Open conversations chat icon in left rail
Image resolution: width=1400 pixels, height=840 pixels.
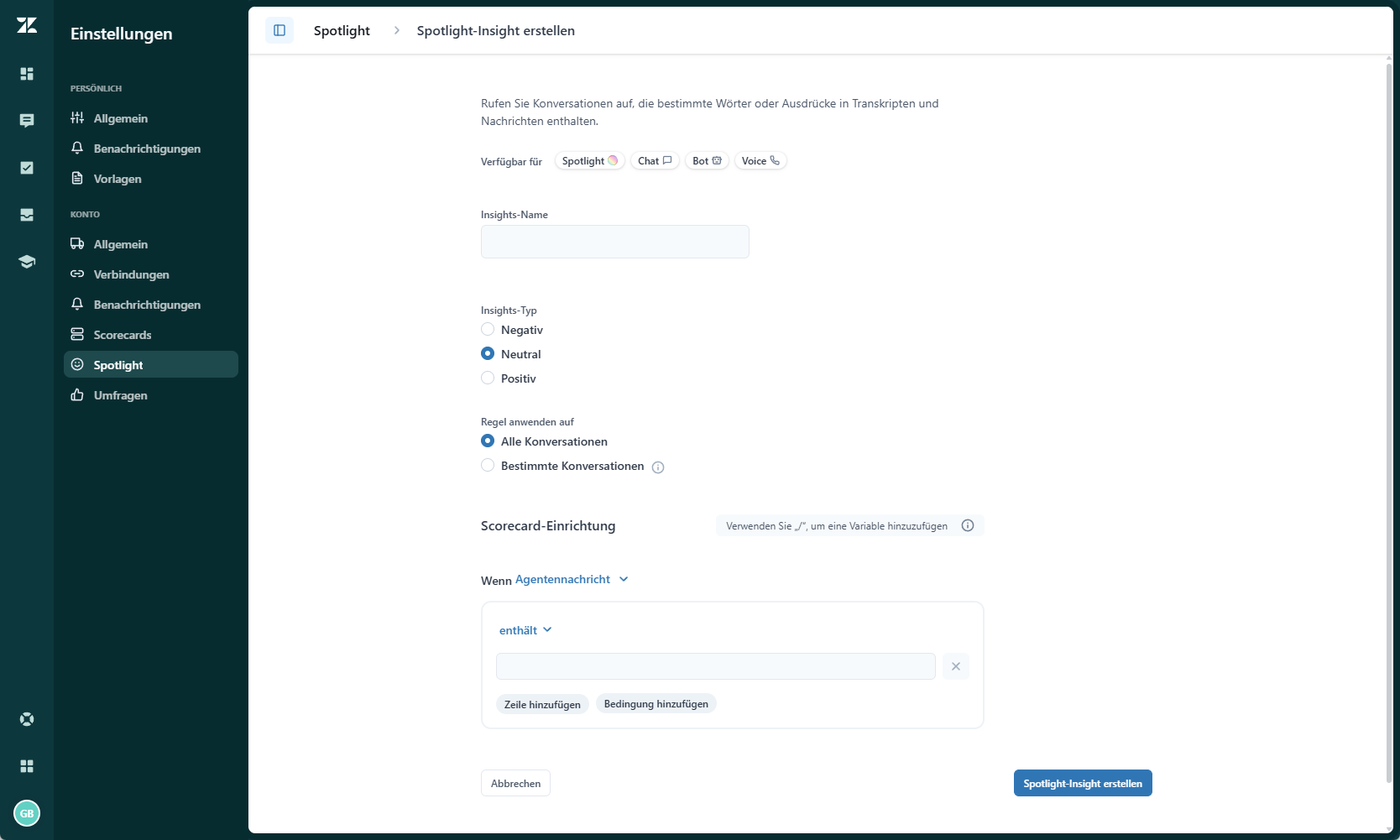27,121
